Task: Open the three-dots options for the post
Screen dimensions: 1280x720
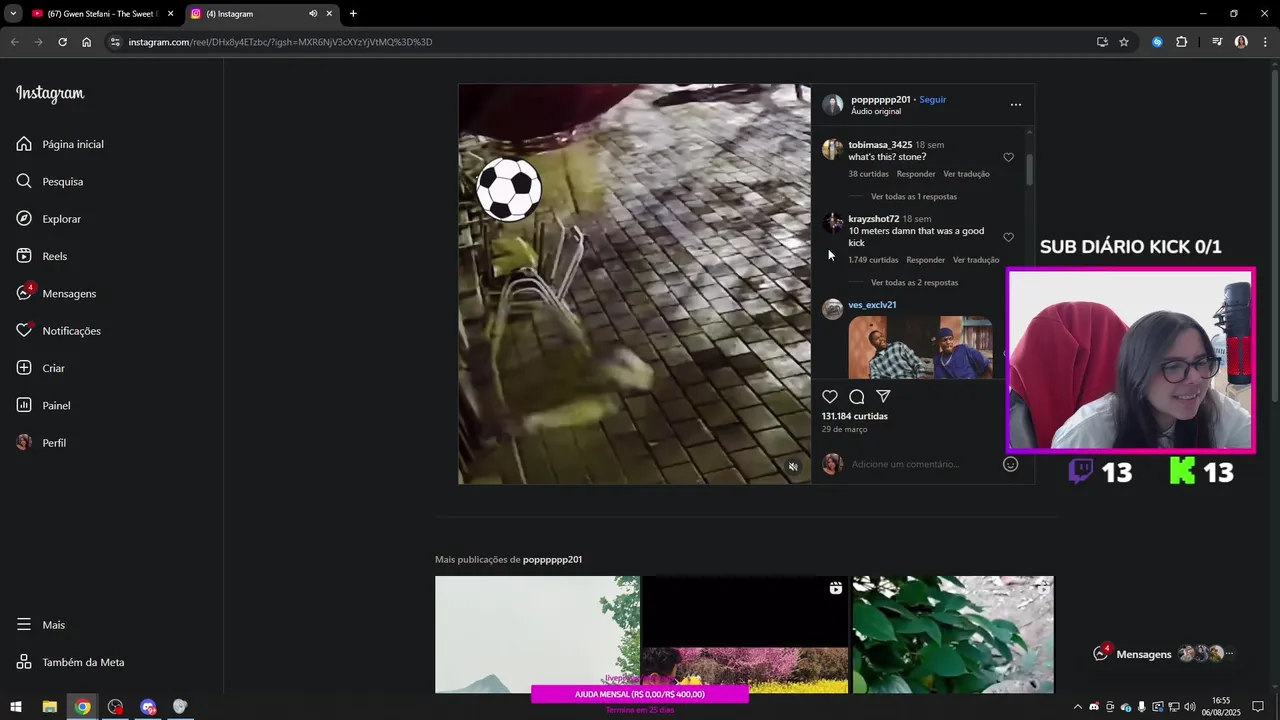Action: pyautogui.click(x=1016, y=105)
